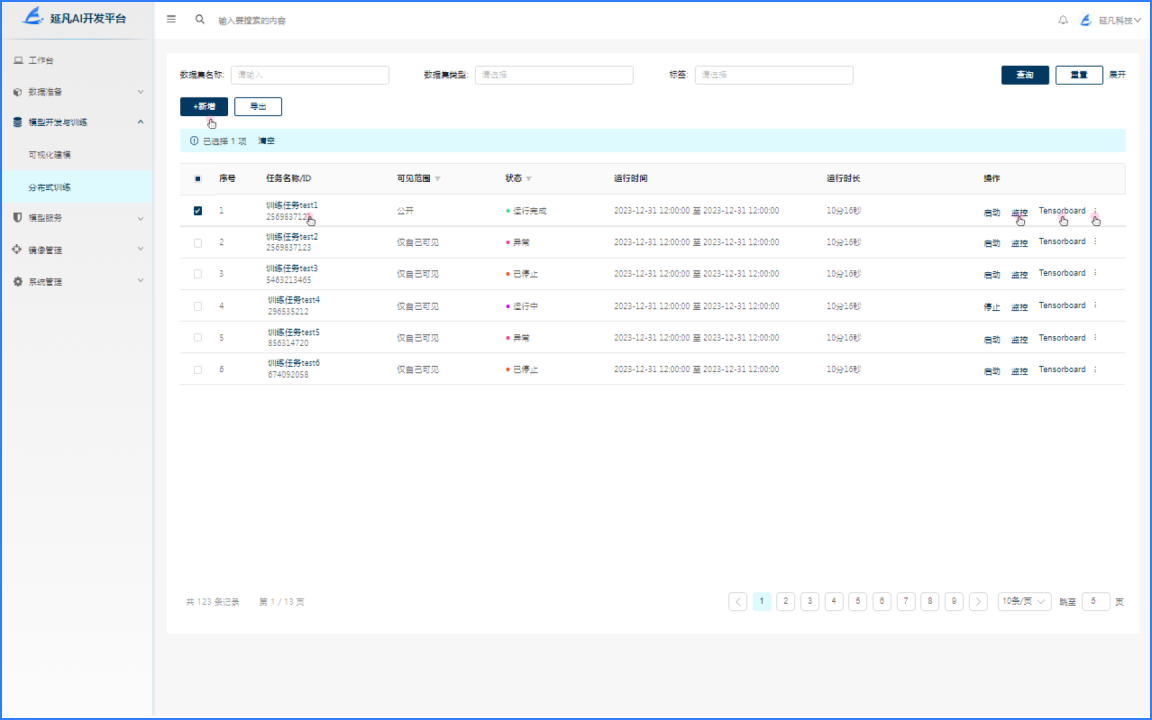
Task: Open Tensorboard for 训练任务test4
Action: 1061,306
